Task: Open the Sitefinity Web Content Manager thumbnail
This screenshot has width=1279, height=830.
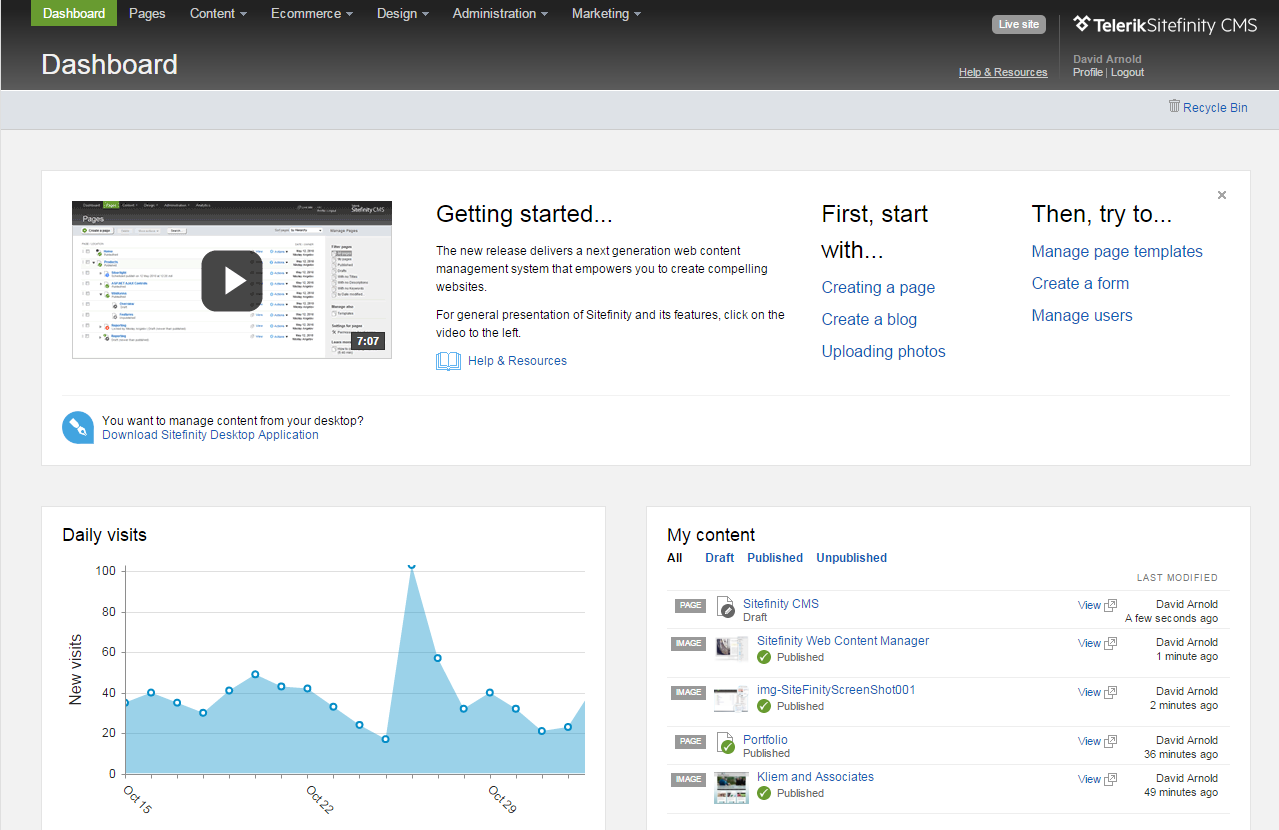Action: 731,649
